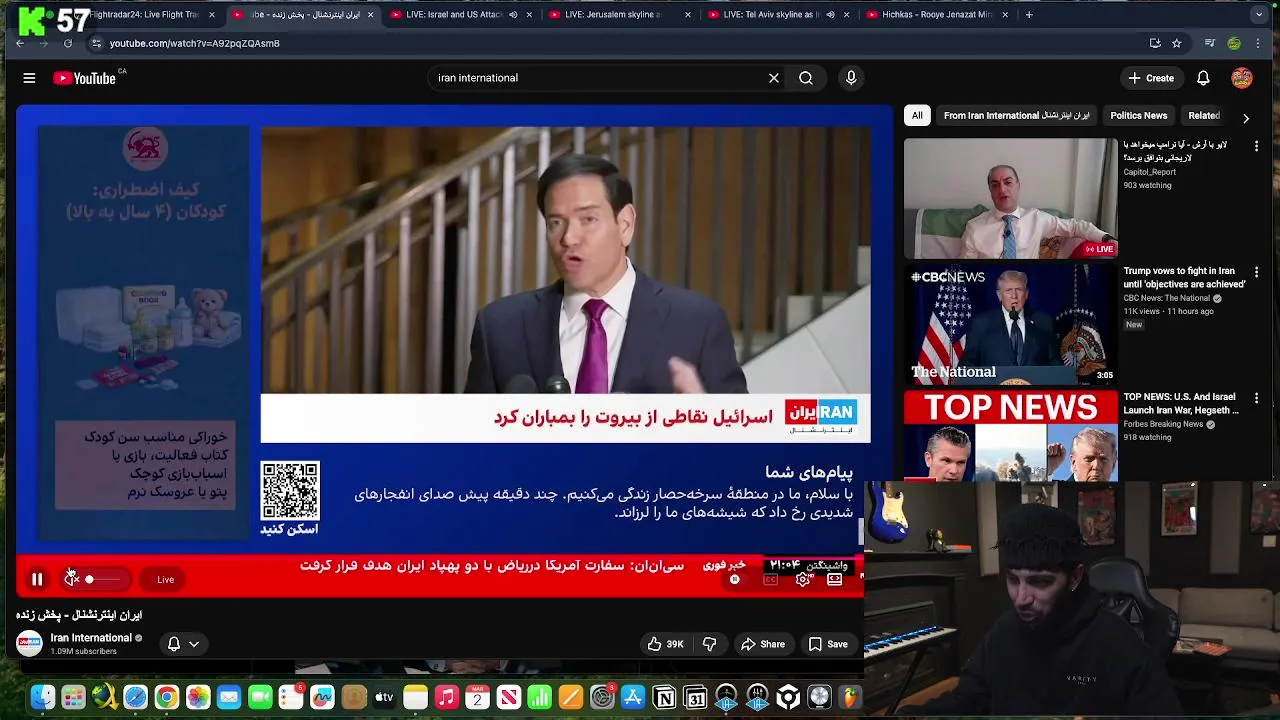Unmute the video with the speaker icon
1280x720 pixels.
coord(71,579)
